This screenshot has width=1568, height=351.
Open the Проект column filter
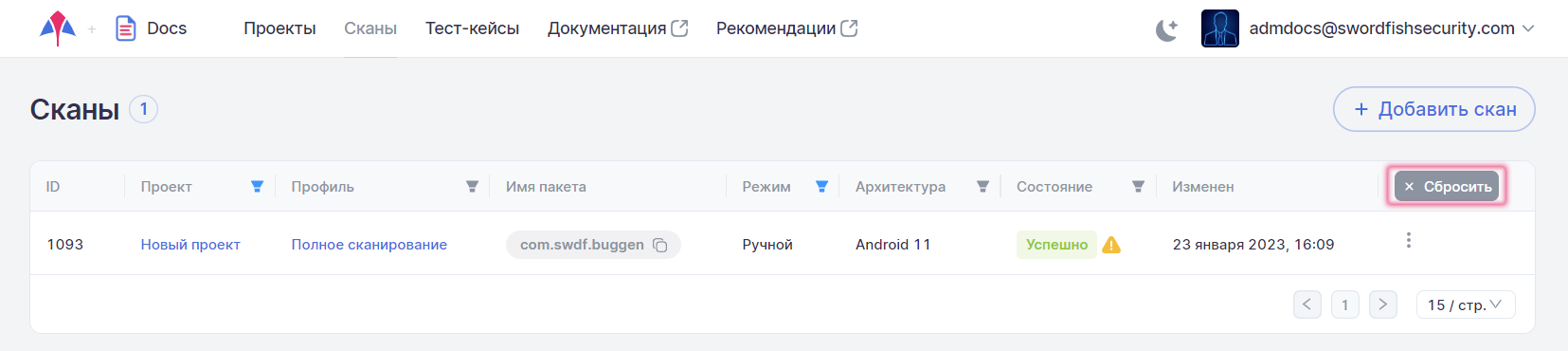coord(257,187)
